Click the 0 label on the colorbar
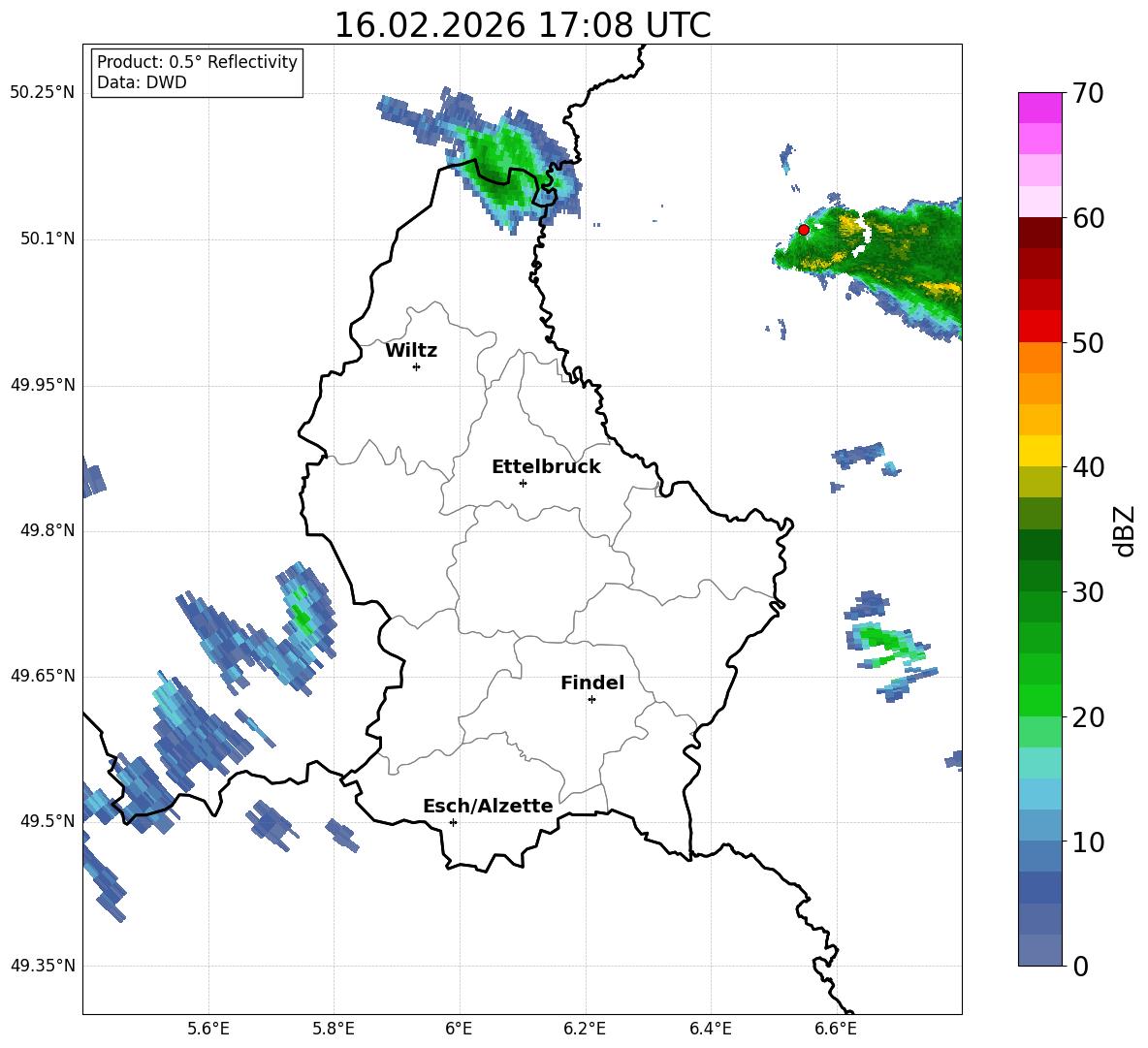Image resolution: width=1148 pixels, height=1048 pixels. pyautogui.click(x=1081, y=966)
